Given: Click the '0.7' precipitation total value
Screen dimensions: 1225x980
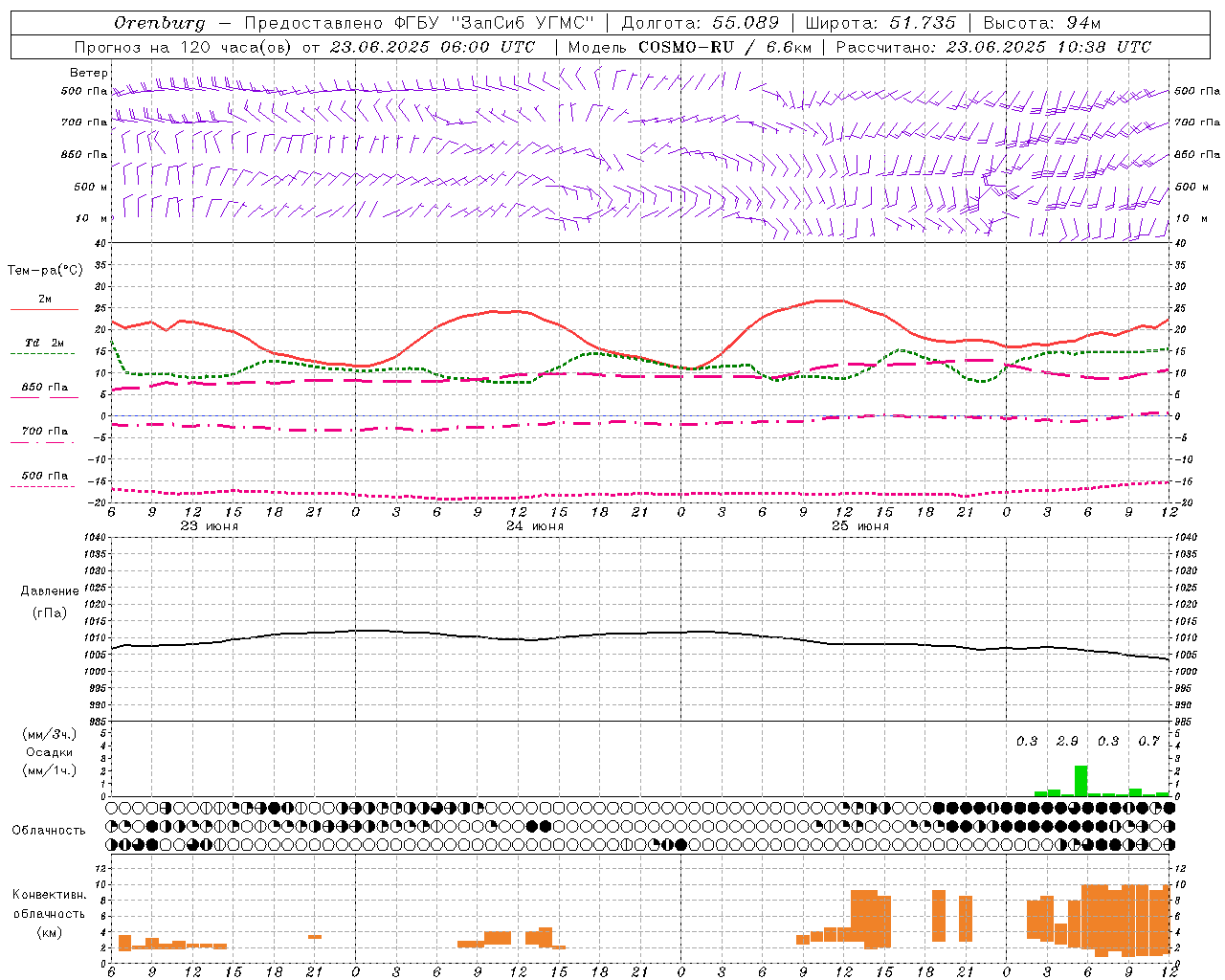Looking at the screenshot, I should (1148, 741).
